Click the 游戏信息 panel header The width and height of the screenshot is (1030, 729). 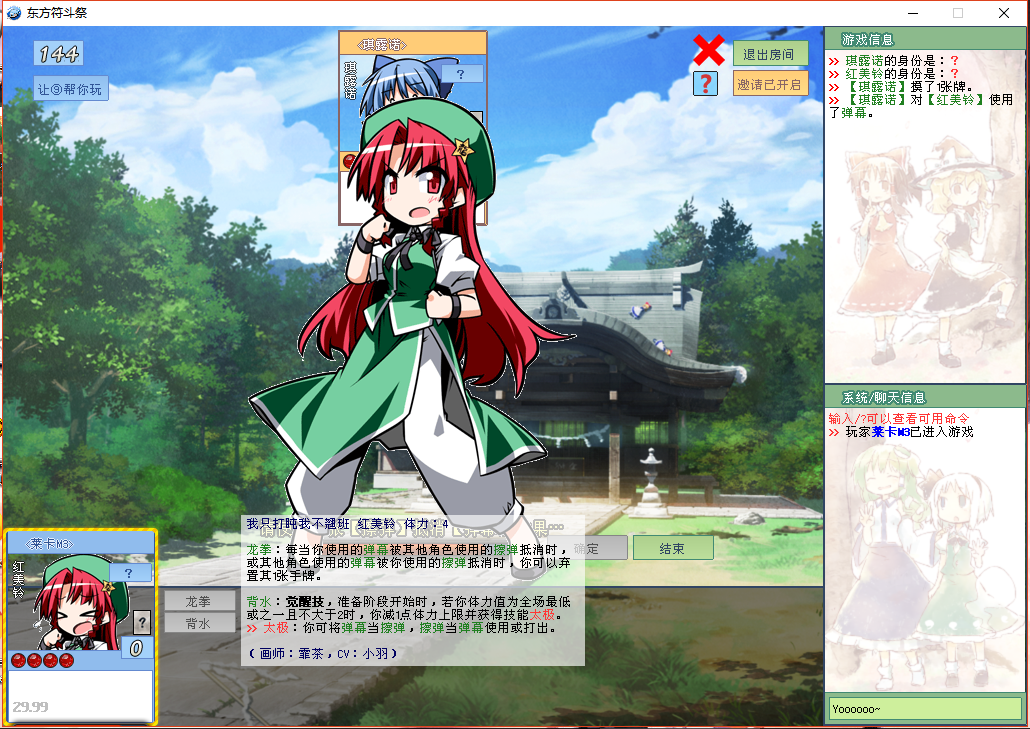924,39
